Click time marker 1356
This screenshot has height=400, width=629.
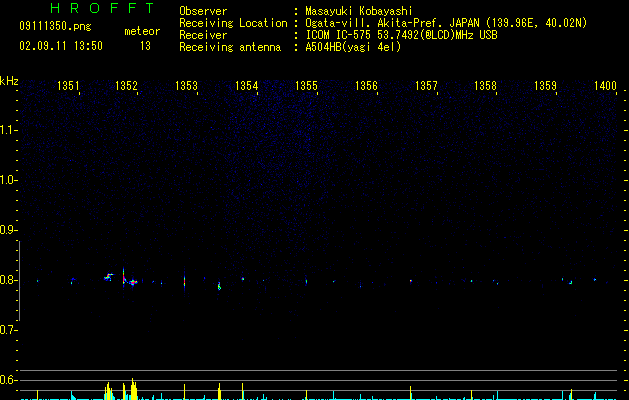pyautogui.click(x=366, y=86)
